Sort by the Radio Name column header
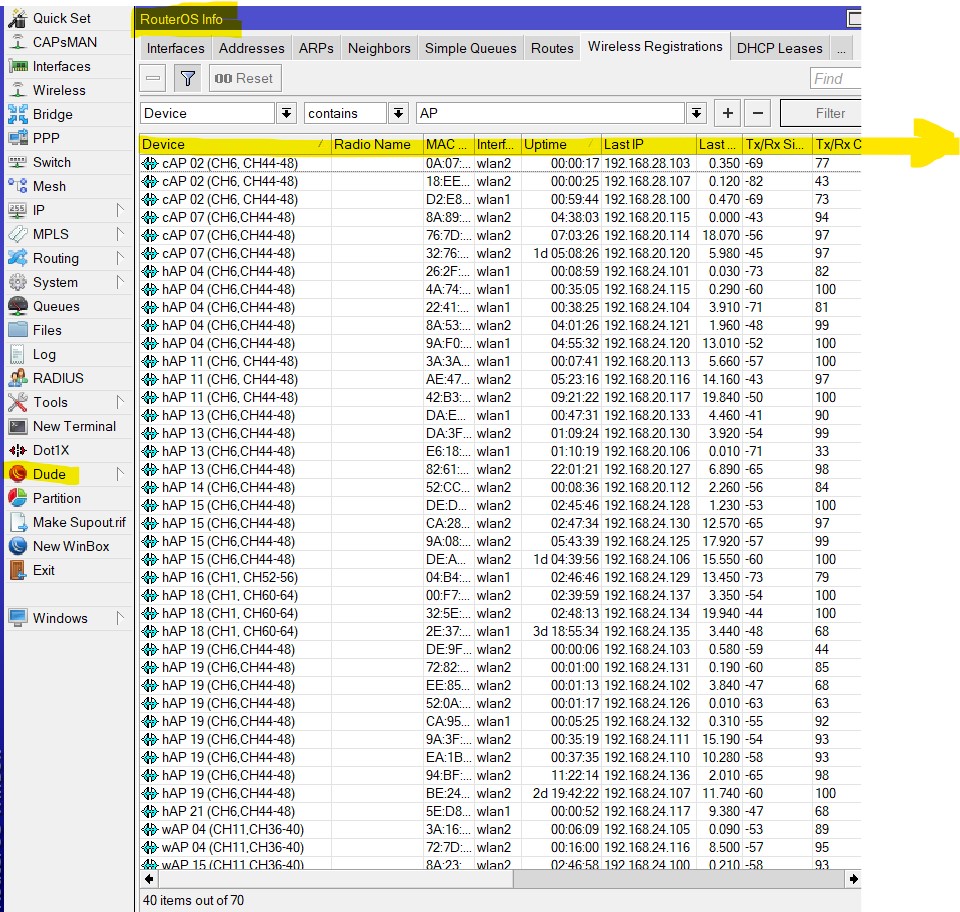Screen dimensions: 960x912 coord(377,144)
